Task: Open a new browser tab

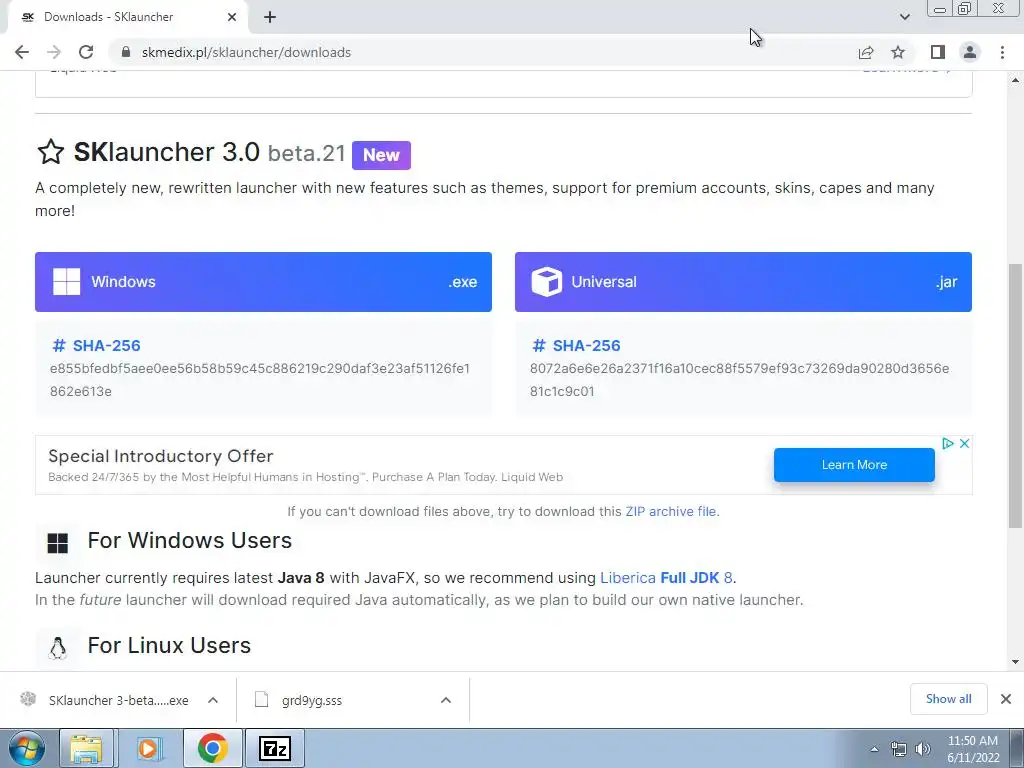Action: point(270,17)
